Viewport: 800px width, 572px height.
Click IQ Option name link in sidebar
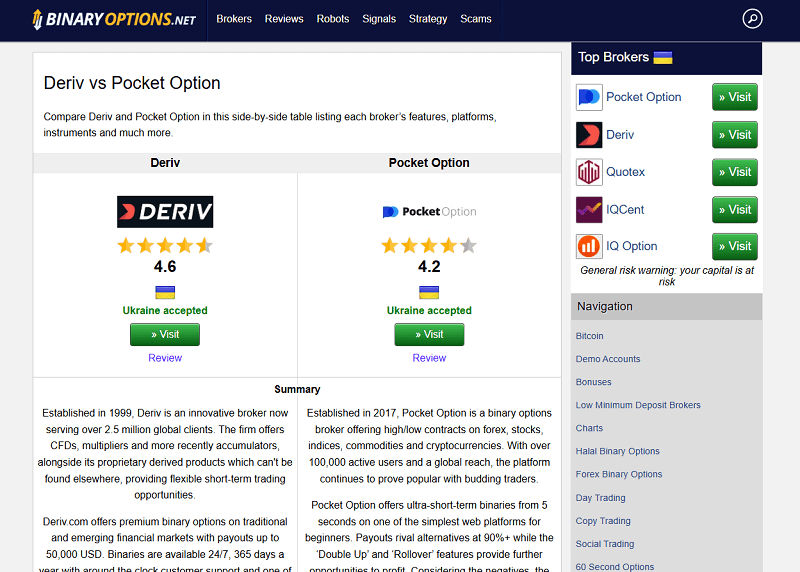[632, 246]
